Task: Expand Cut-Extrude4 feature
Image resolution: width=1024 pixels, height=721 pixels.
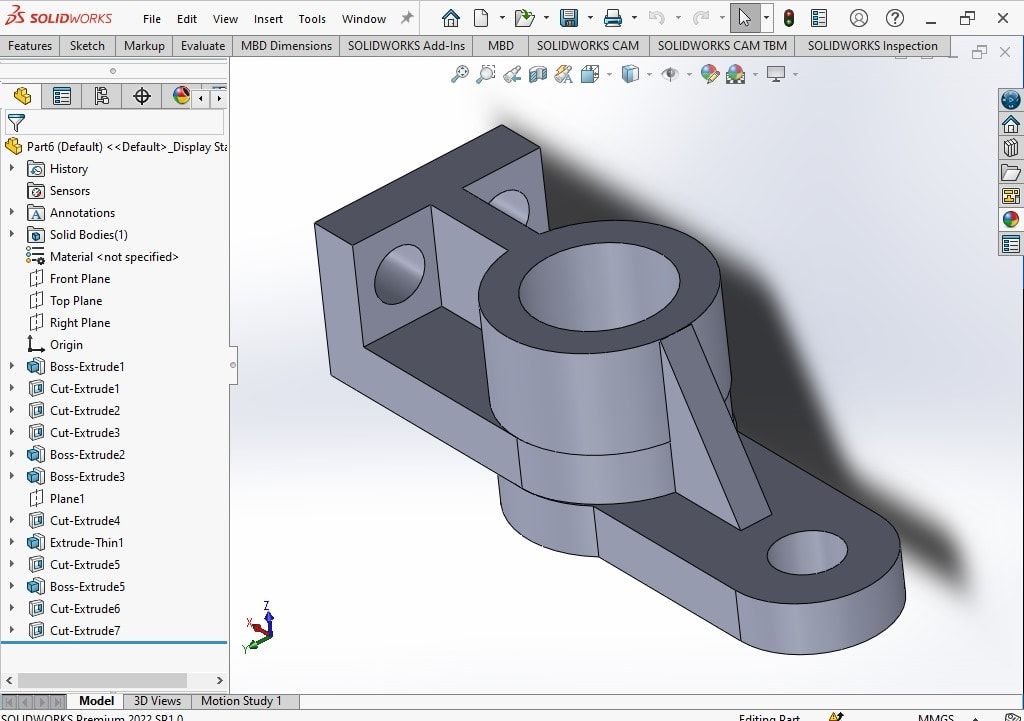Action: tap(11, 521)
